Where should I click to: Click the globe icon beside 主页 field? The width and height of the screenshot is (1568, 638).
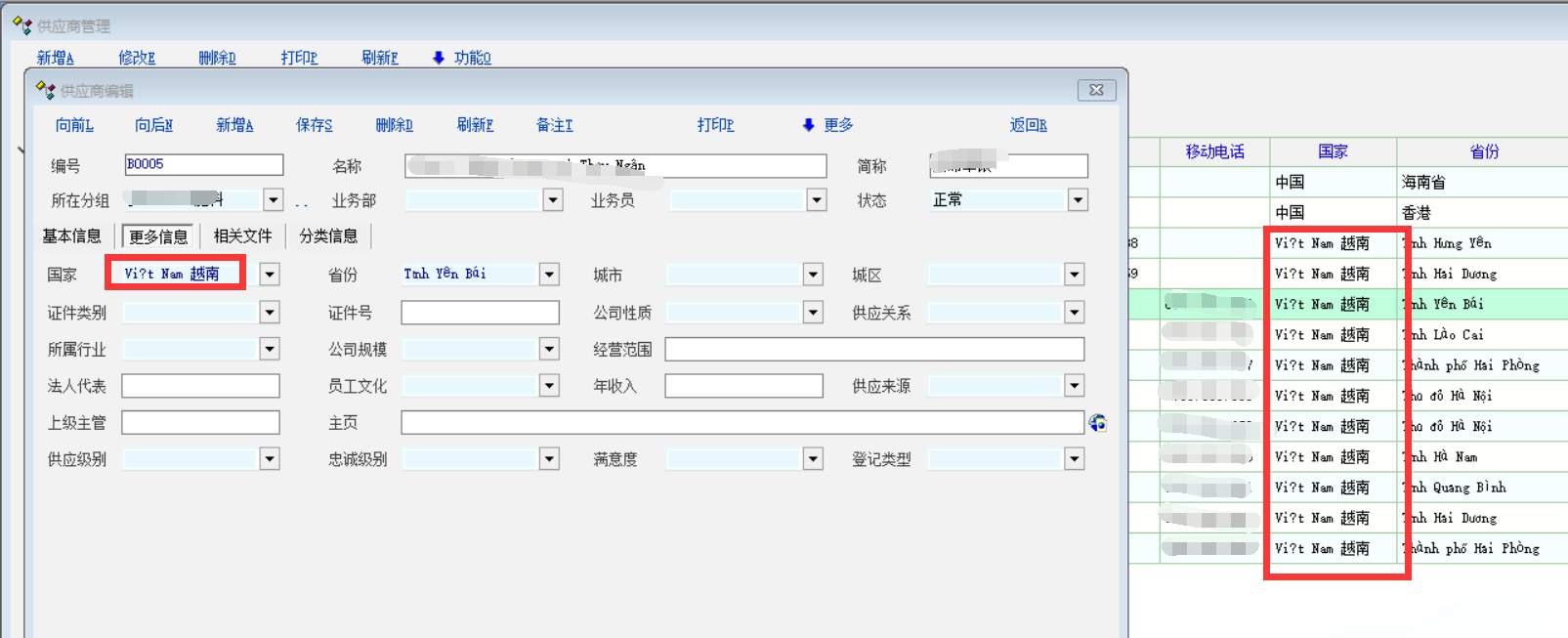[x=1098, y=422]
